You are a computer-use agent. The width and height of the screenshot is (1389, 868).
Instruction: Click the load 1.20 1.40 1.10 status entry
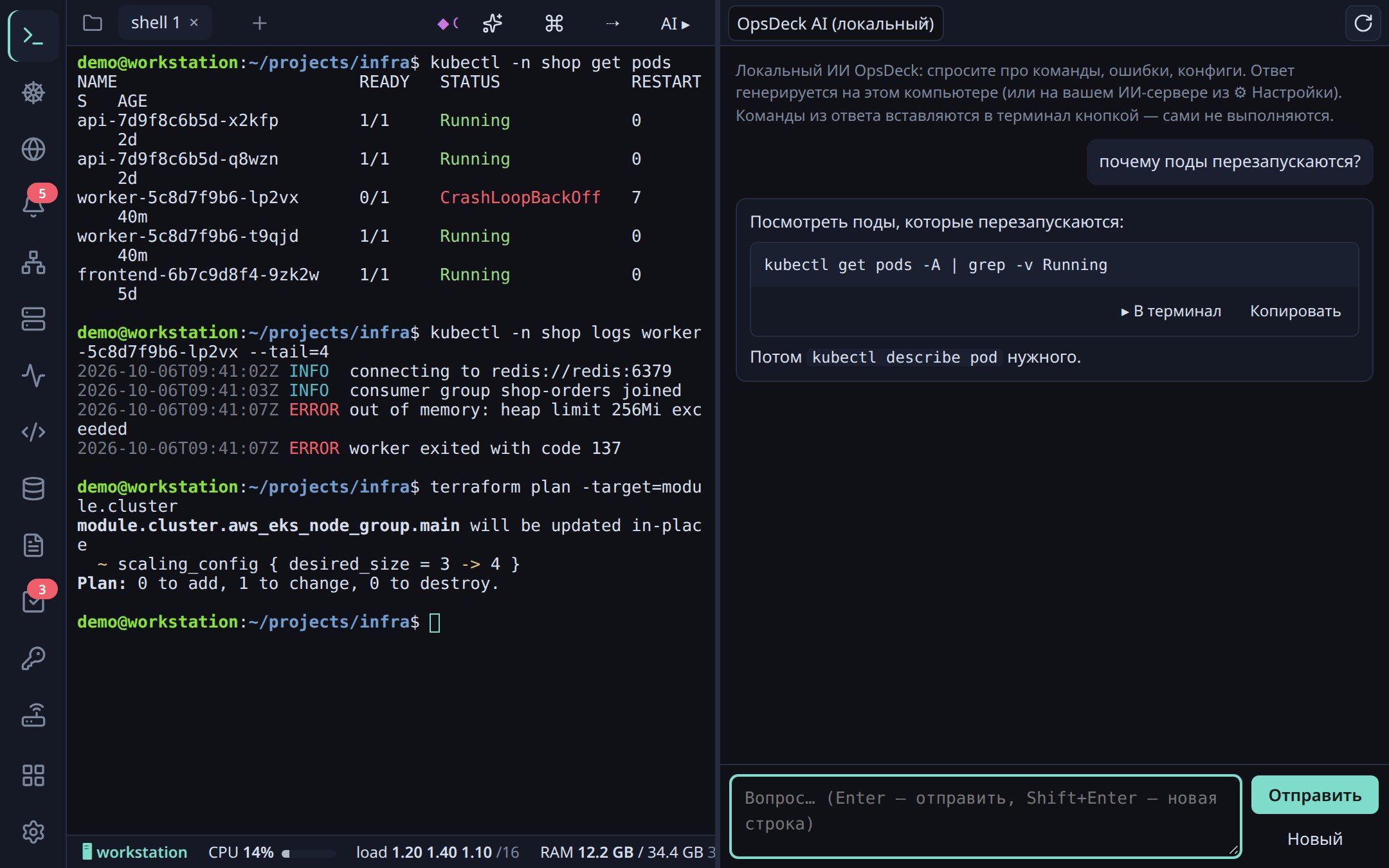(437, 853)
